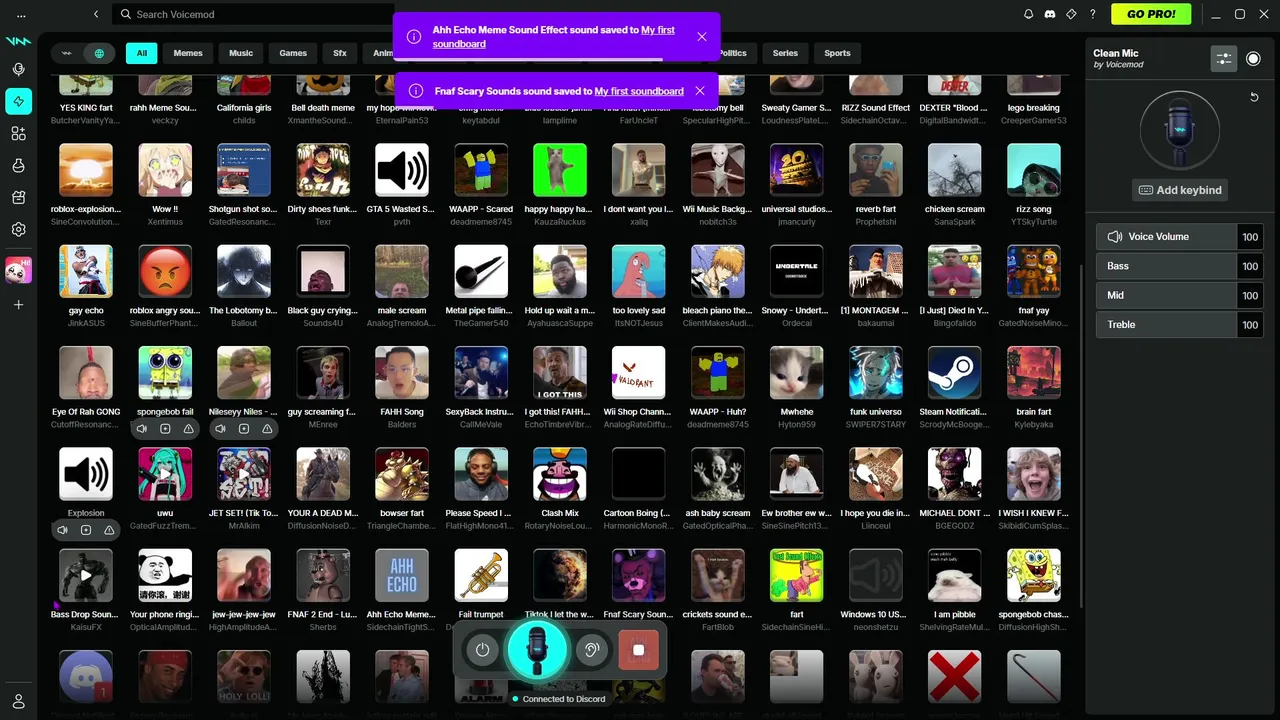Play the uwu sound thumbnail
Viewport: 1280px width, 720px height.
click(x=165, y=474)
